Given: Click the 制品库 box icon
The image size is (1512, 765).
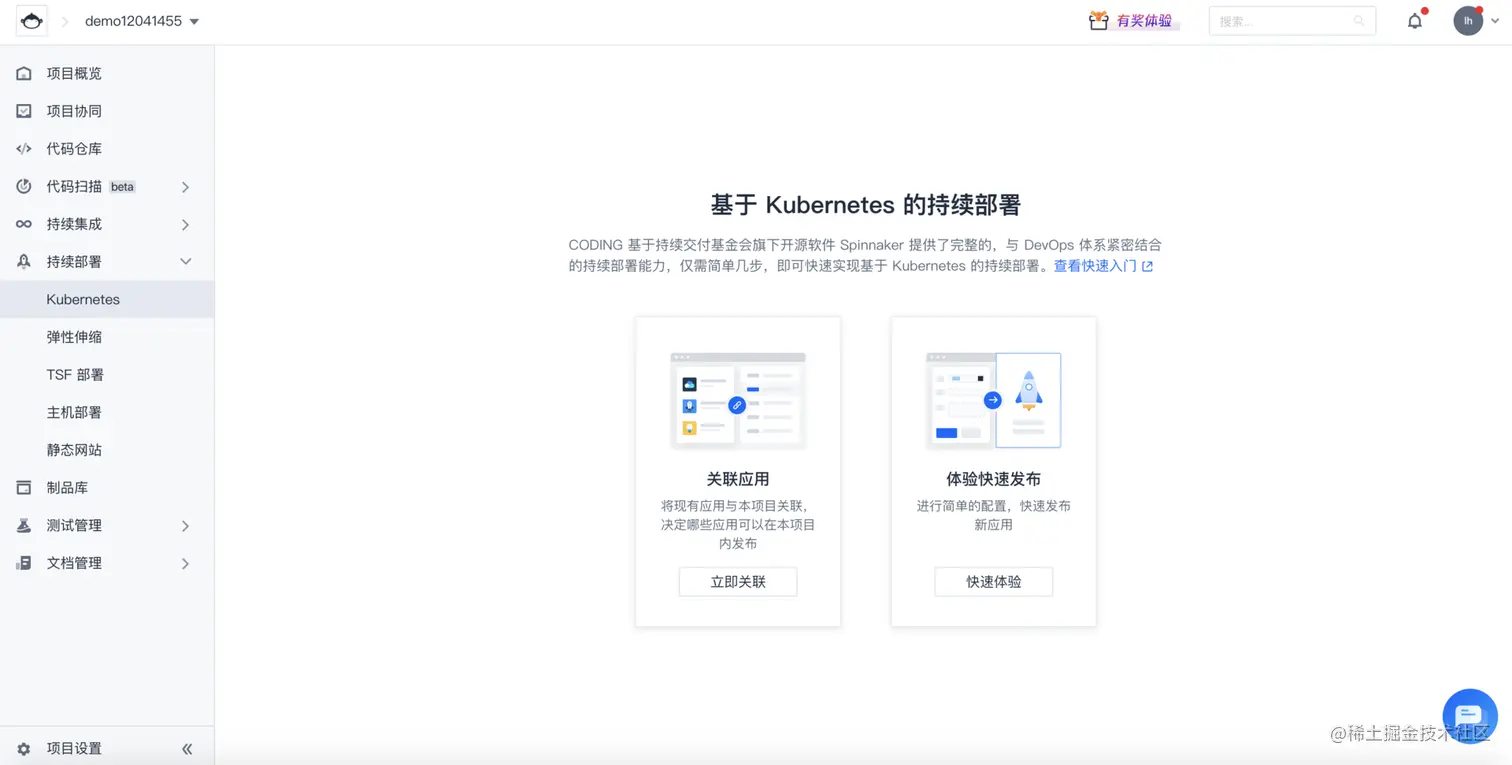Looking at the screenshot, I should (x=24, y=488).
